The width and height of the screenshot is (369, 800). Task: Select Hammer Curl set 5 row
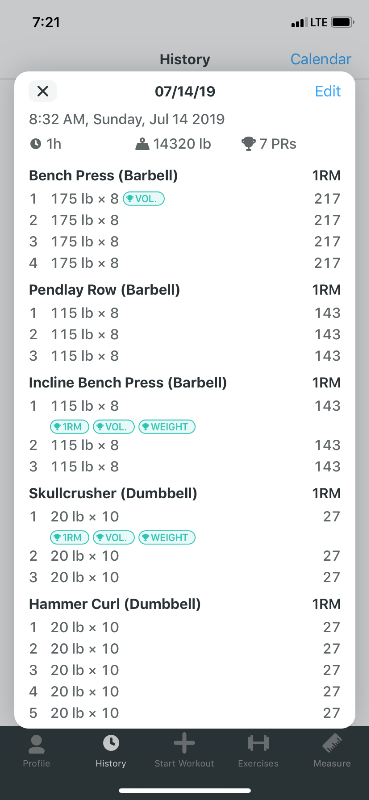click(x=184, y=713)
